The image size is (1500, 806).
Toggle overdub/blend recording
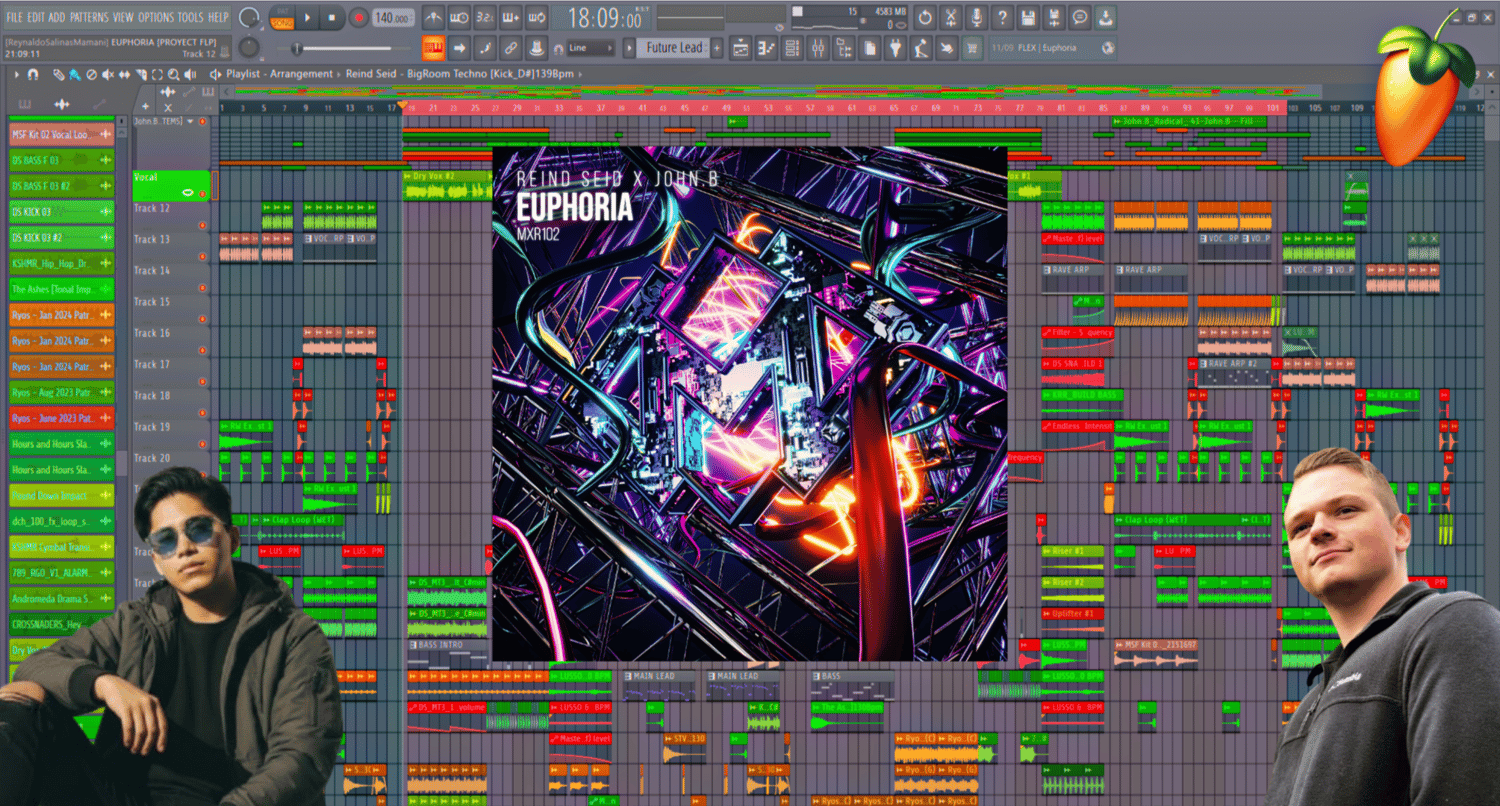pyautogui.click(x=511, y=18)
